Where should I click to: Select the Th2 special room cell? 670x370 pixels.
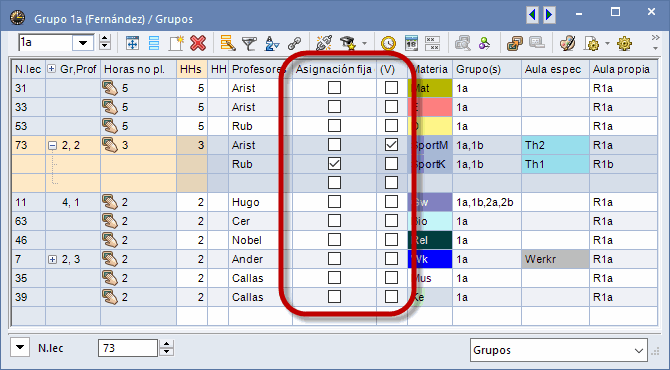point(555,145)
